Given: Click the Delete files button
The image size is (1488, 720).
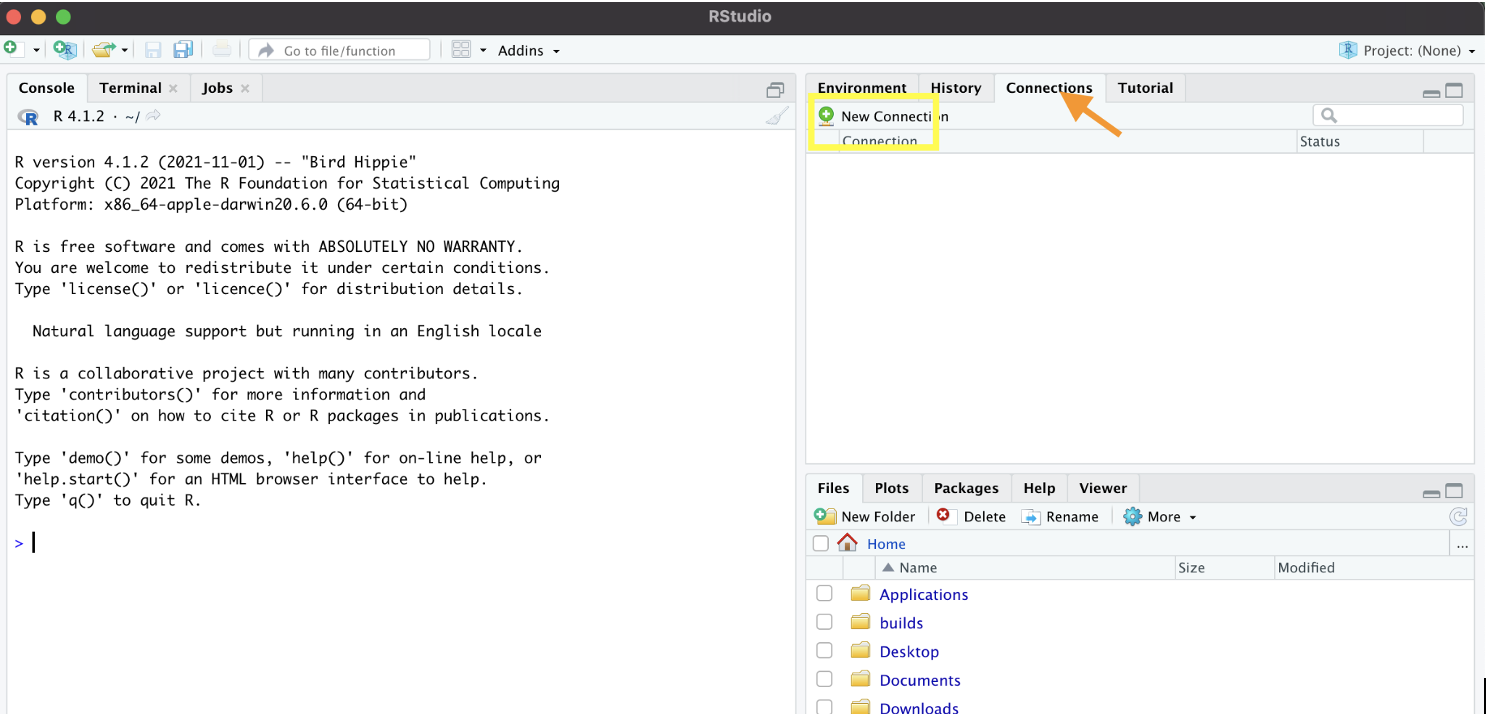Looking at the screenshot, I should 971,517.
